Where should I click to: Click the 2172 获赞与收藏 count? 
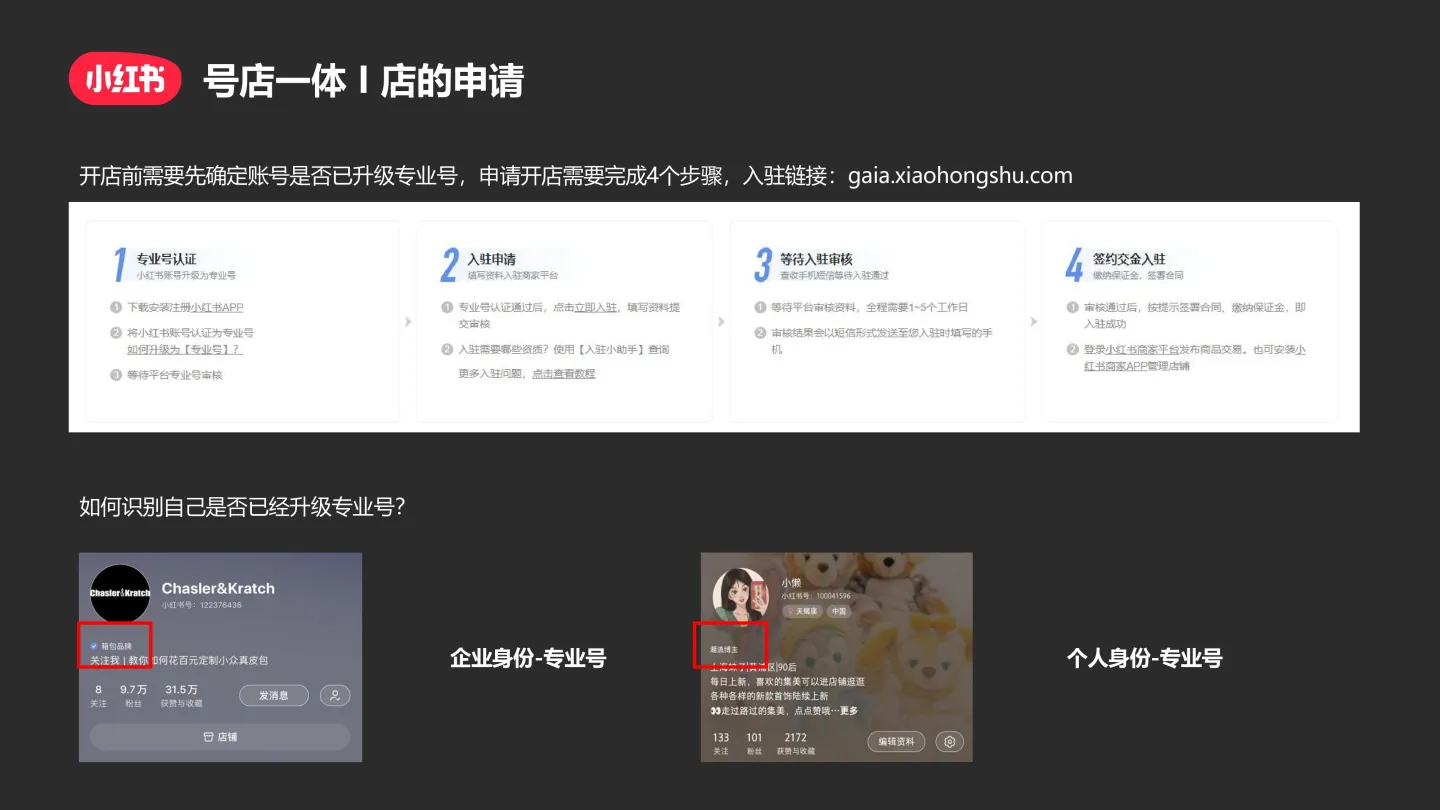tap(795, 743)
